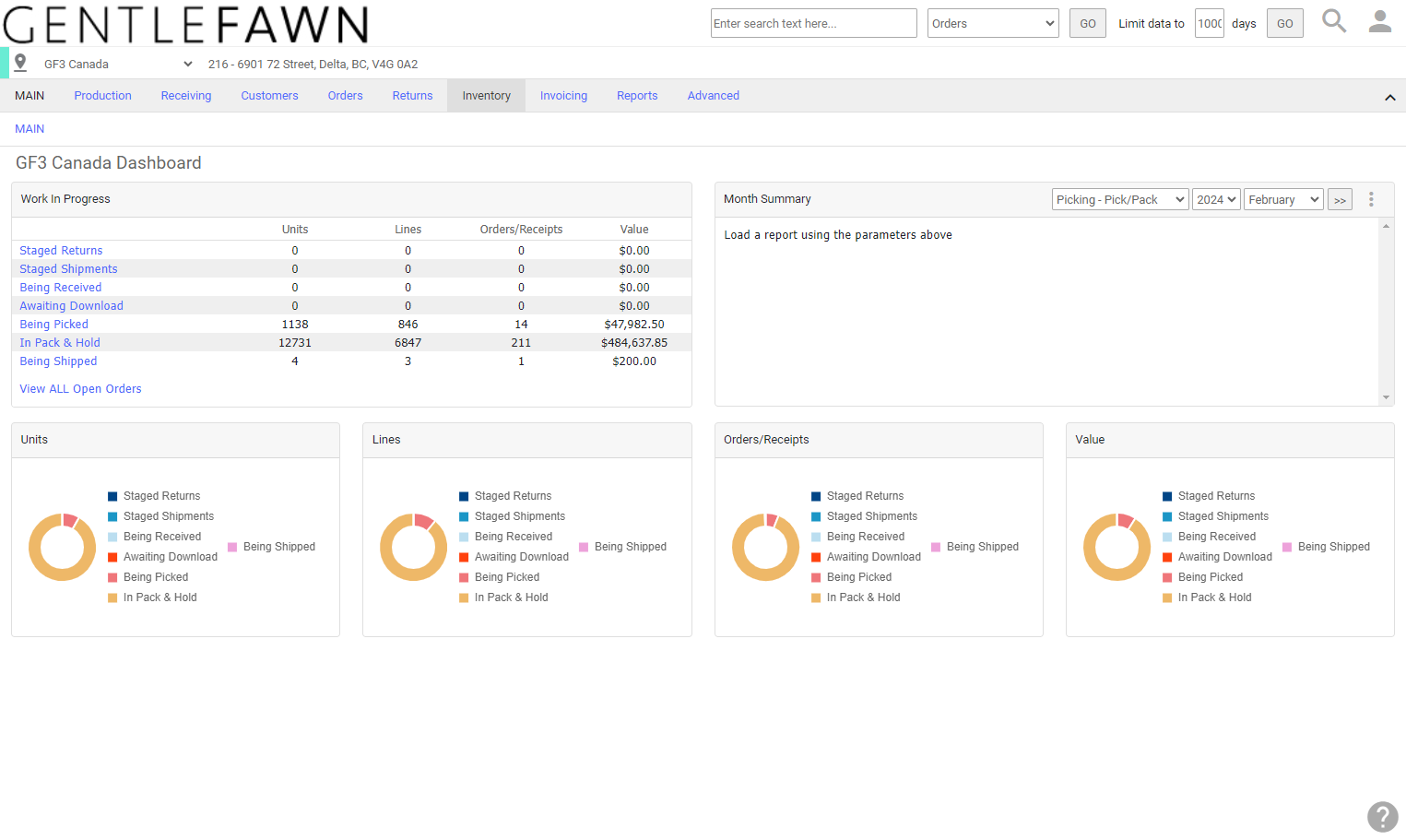
Task: Toggle Being Shipped in Orders/Receipts legend
Action: tap(975, 547)
